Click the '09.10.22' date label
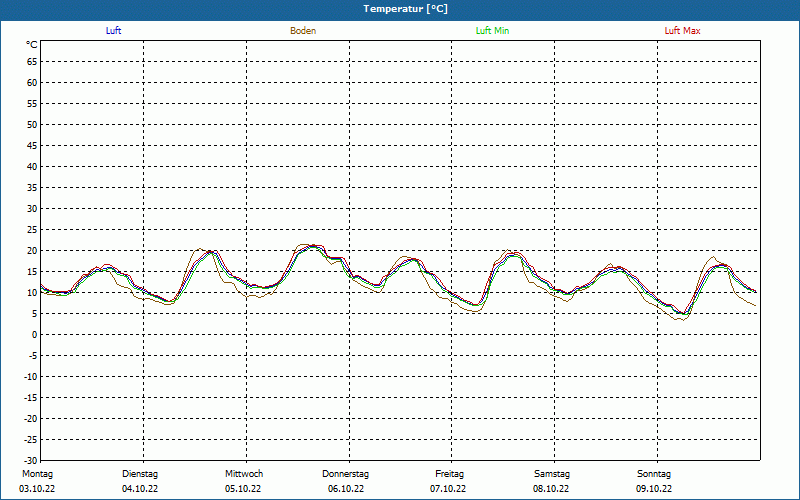This screenshot has width=800, height=500. pos(654,489)
